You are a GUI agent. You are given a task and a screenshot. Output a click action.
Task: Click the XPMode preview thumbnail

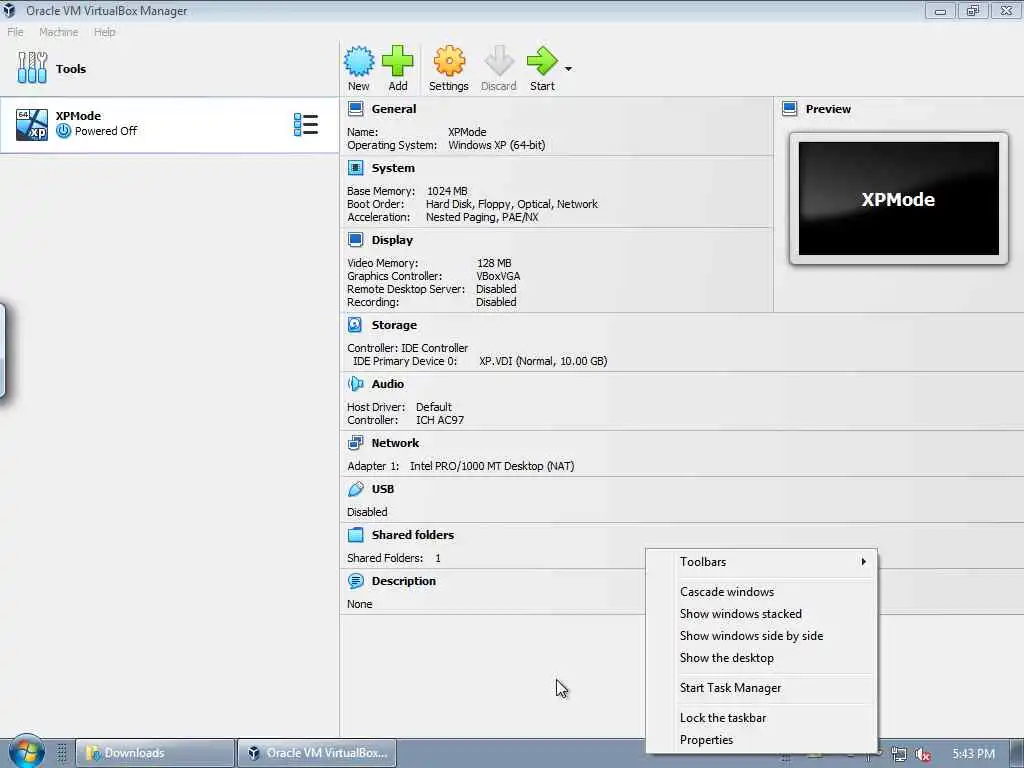(899, 199)
